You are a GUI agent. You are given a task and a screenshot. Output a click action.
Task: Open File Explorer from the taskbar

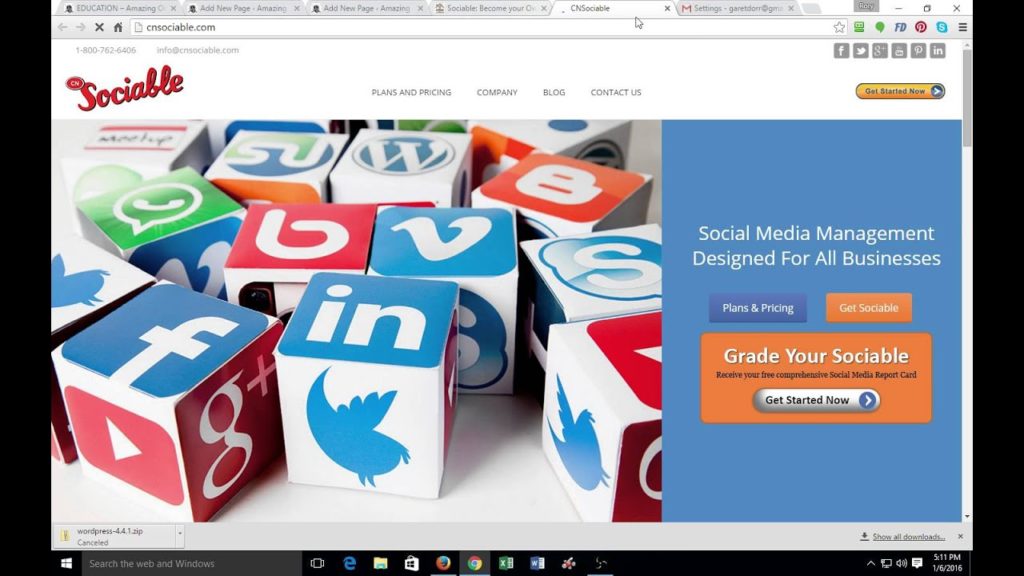click(381, 563)
